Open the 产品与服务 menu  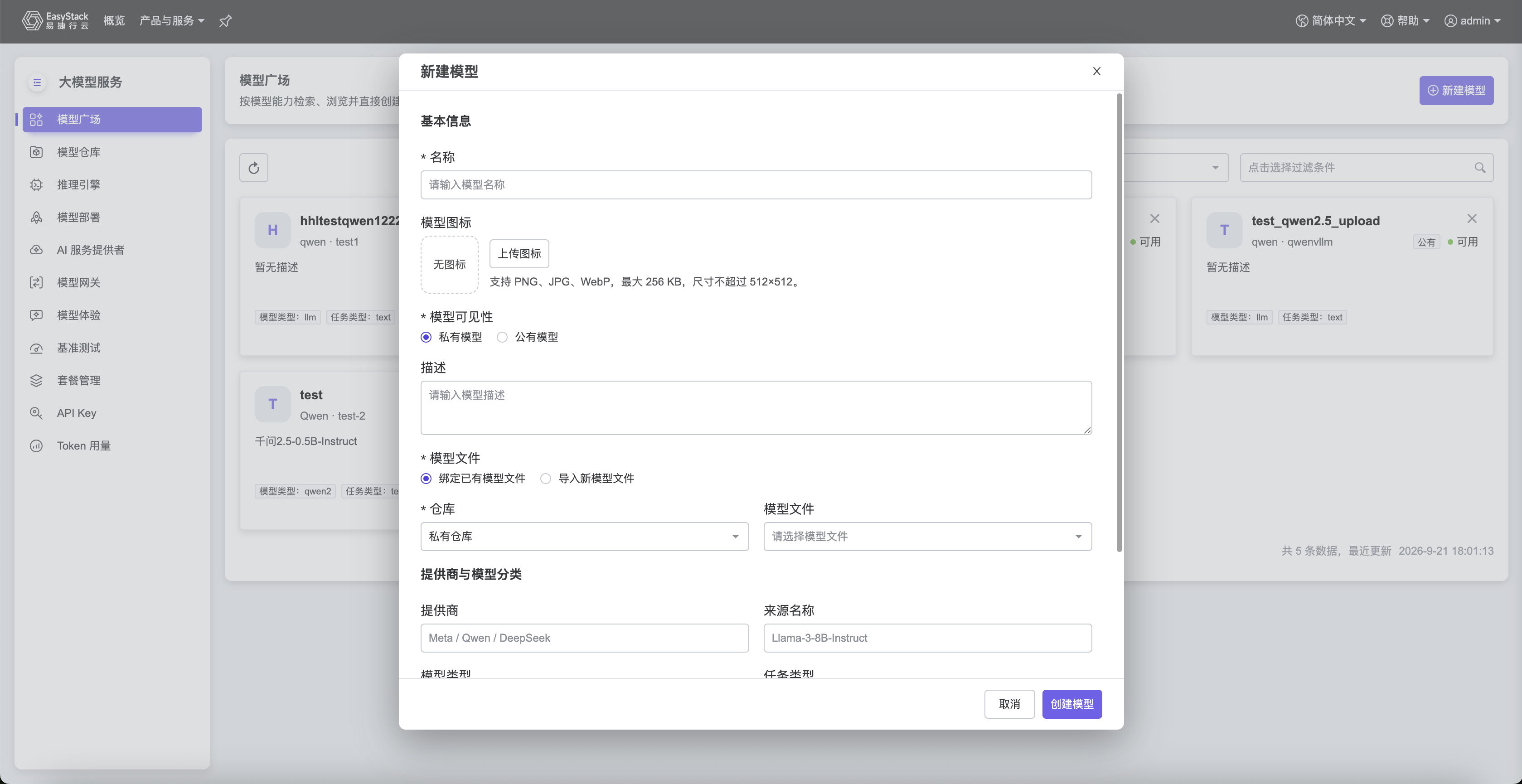pos(172,21)
